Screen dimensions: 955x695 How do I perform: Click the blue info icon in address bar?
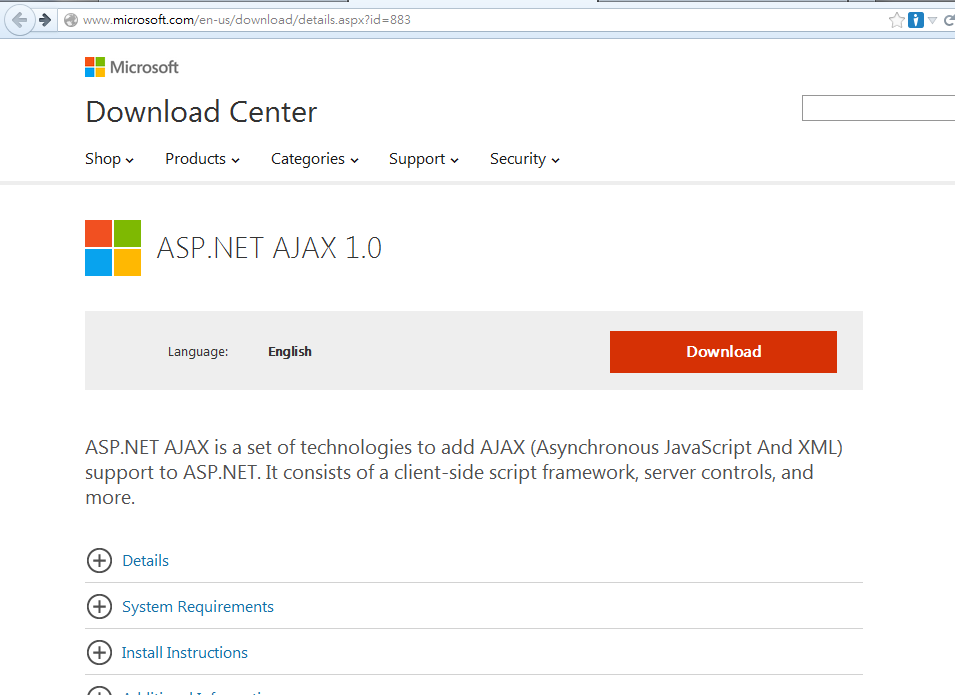pos(915,20)
